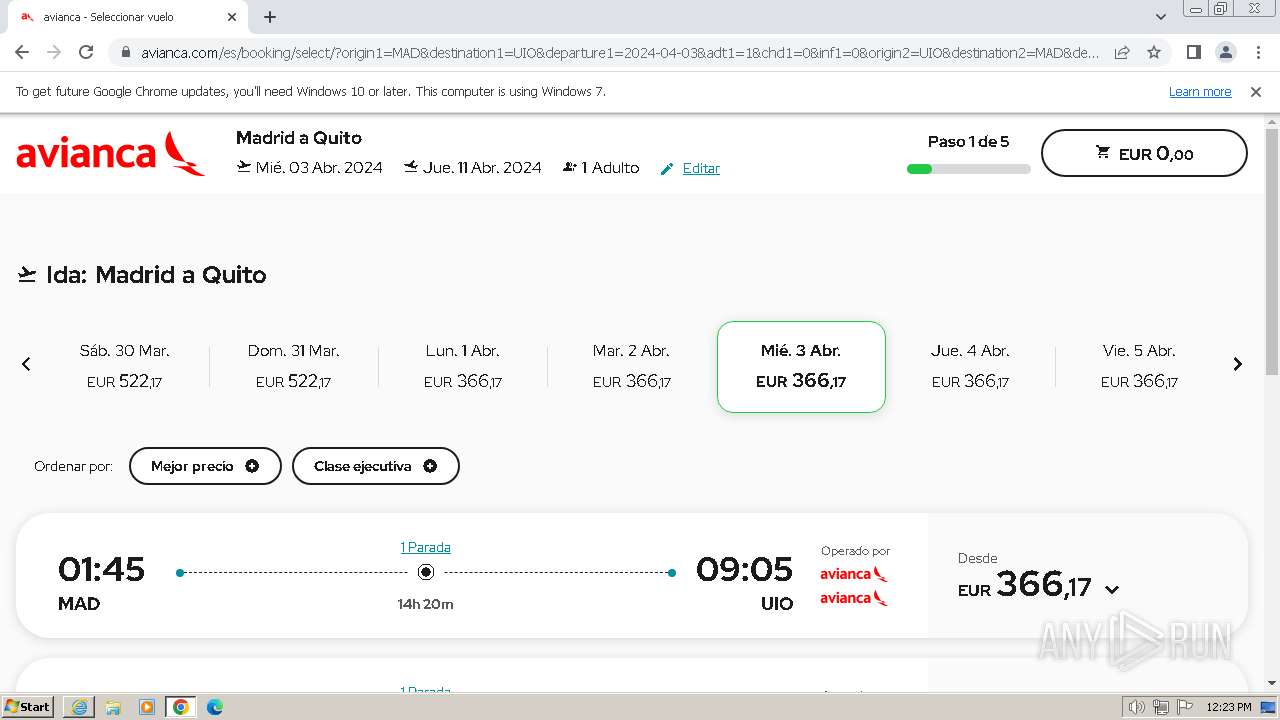This screenshot has width=1280, height=720.
Task: Open 1 Parada details for 01:45 flight
Action: [x=425, y=547]
